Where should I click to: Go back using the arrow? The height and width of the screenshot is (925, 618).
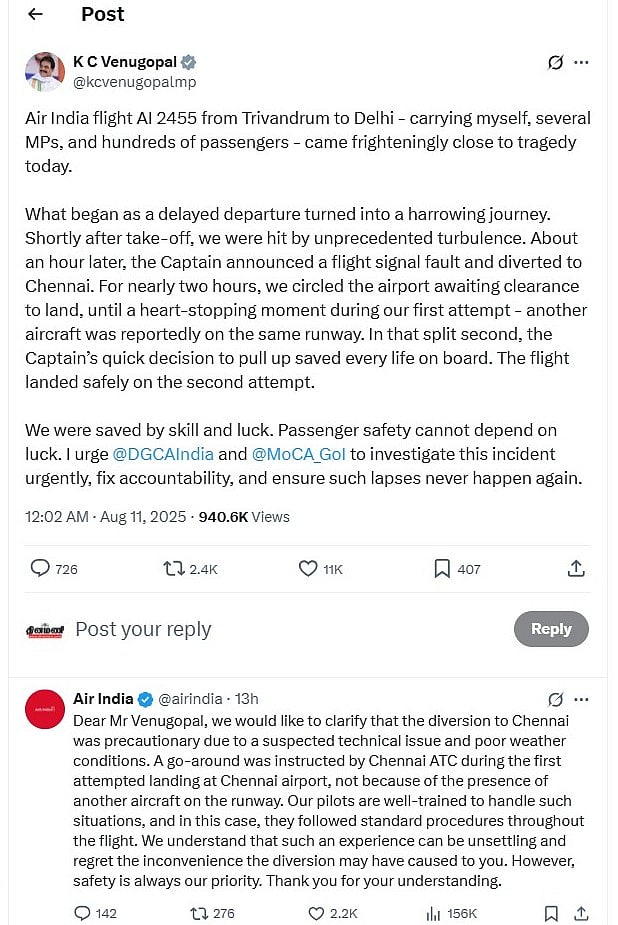click(x=36, y=14)
